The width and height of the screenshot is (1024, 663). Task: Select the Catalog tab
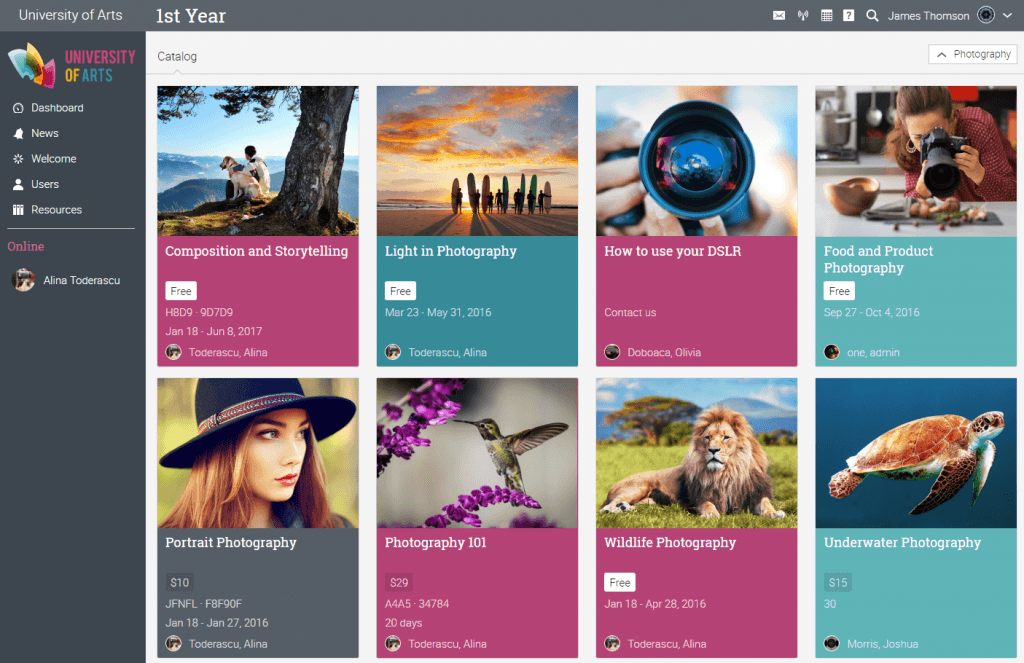point(177,57)
